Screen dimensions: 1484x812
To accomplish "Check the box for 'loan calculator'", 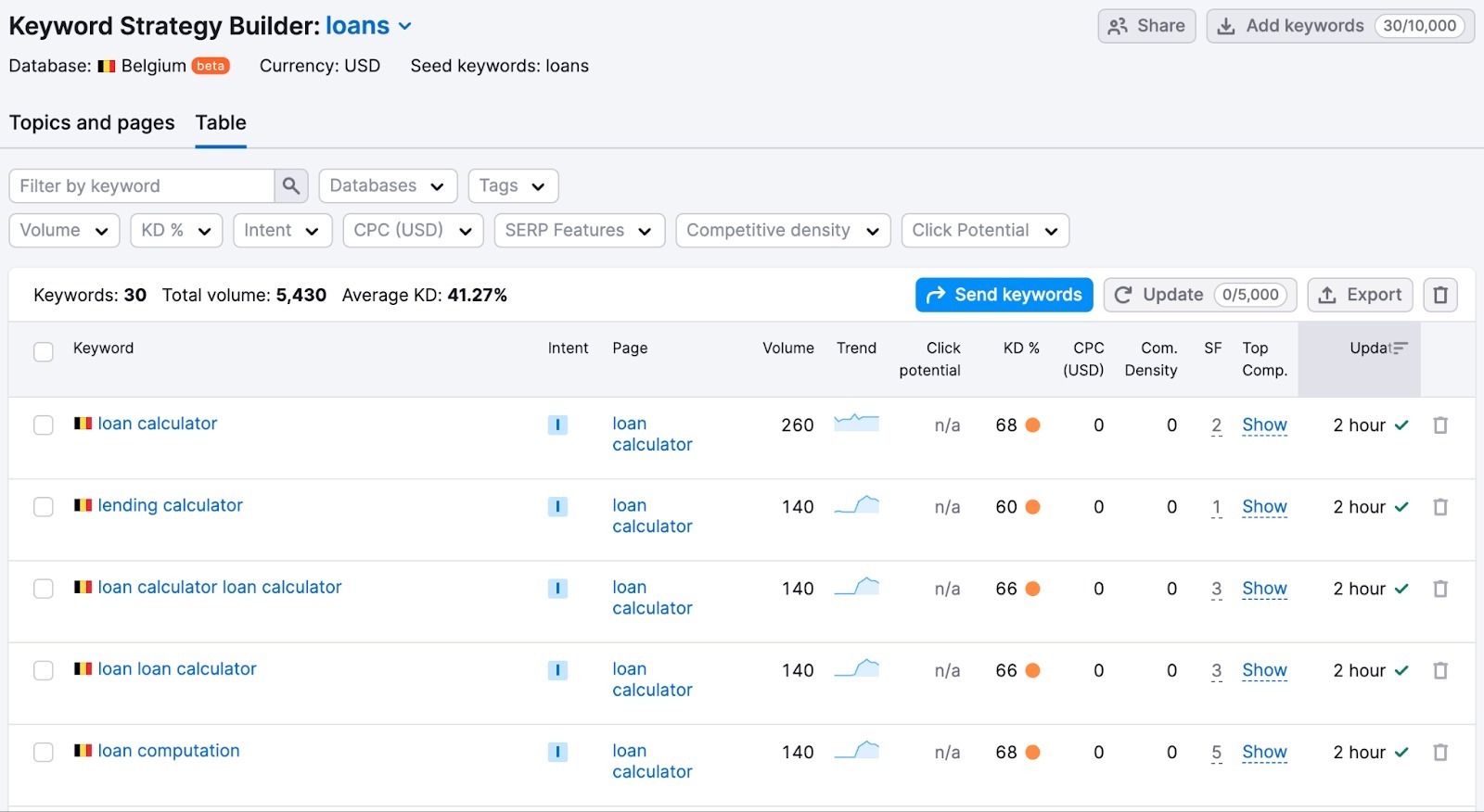I will coord(44,425).
